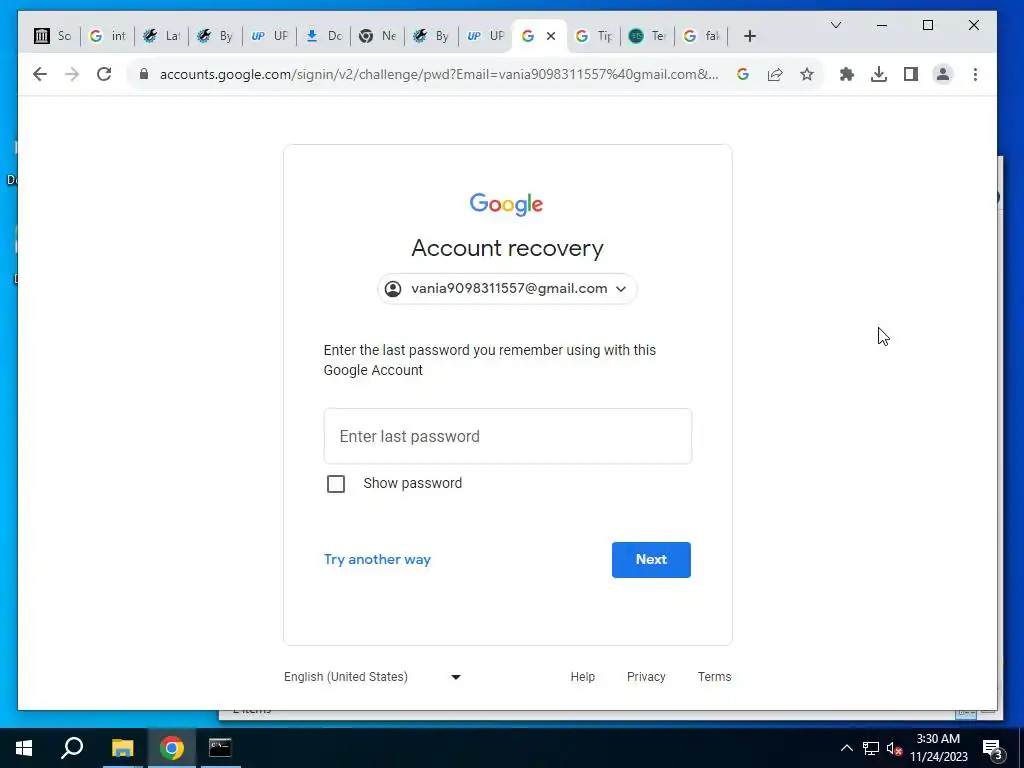Open File Explorer from taskbar

coord(122,748)
